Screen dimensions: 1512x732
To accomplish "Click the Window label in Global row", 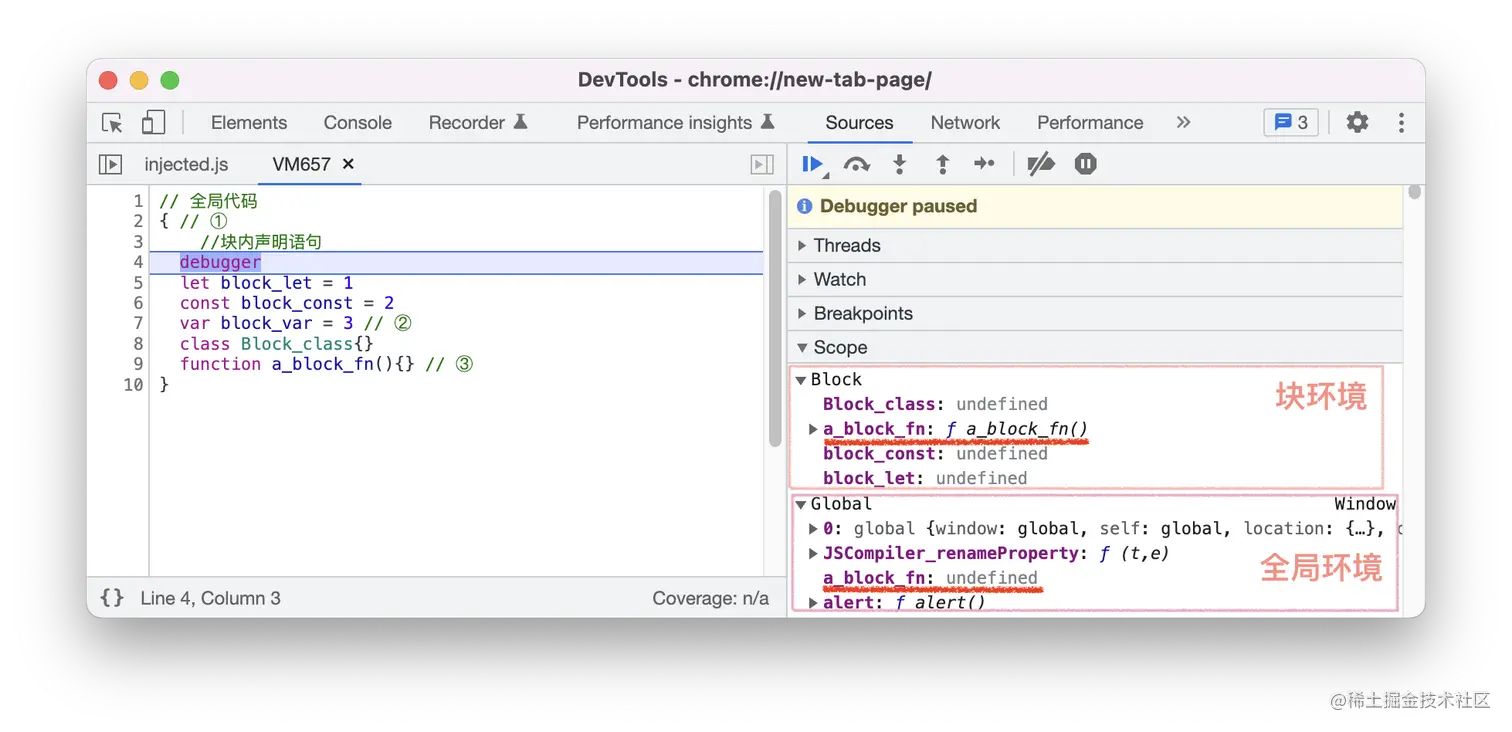I will pos(1364,504).
